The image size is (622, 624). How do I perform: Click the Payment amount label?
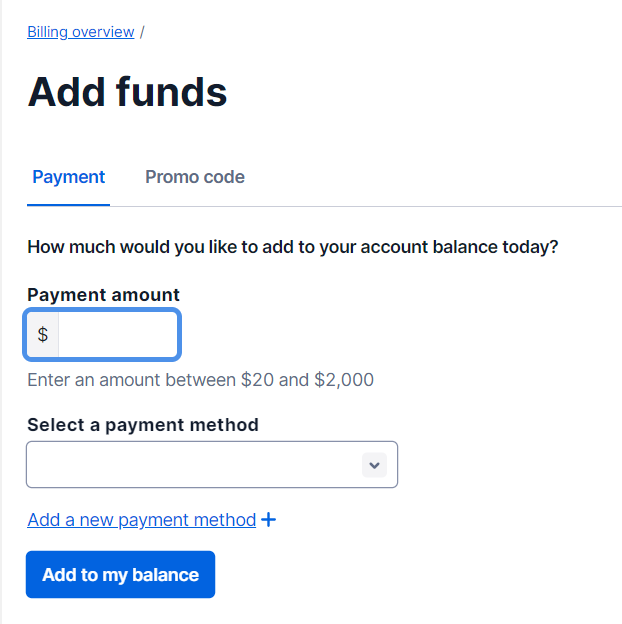coord(104,295)
